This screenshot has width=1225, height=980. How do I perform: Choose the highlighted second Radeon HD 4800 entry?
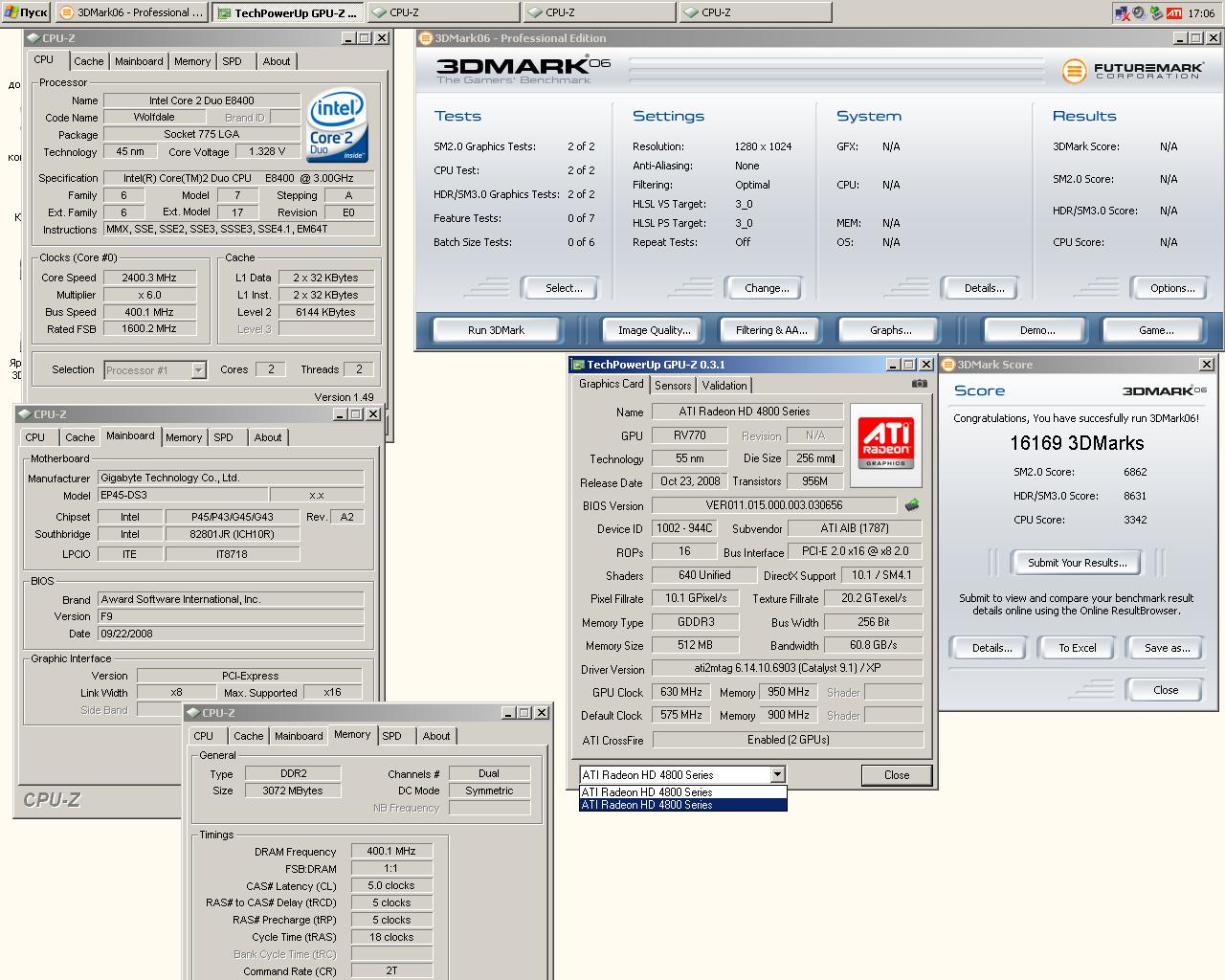click(x=683, y=805)
